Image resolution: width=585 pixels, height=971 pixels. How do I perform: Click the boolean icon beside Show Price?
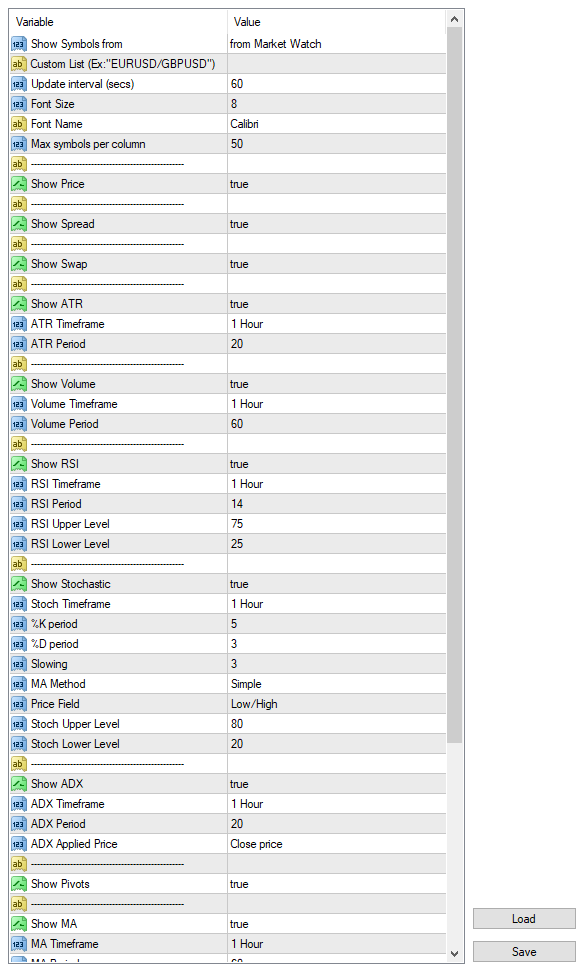click(x=19, y=184)
